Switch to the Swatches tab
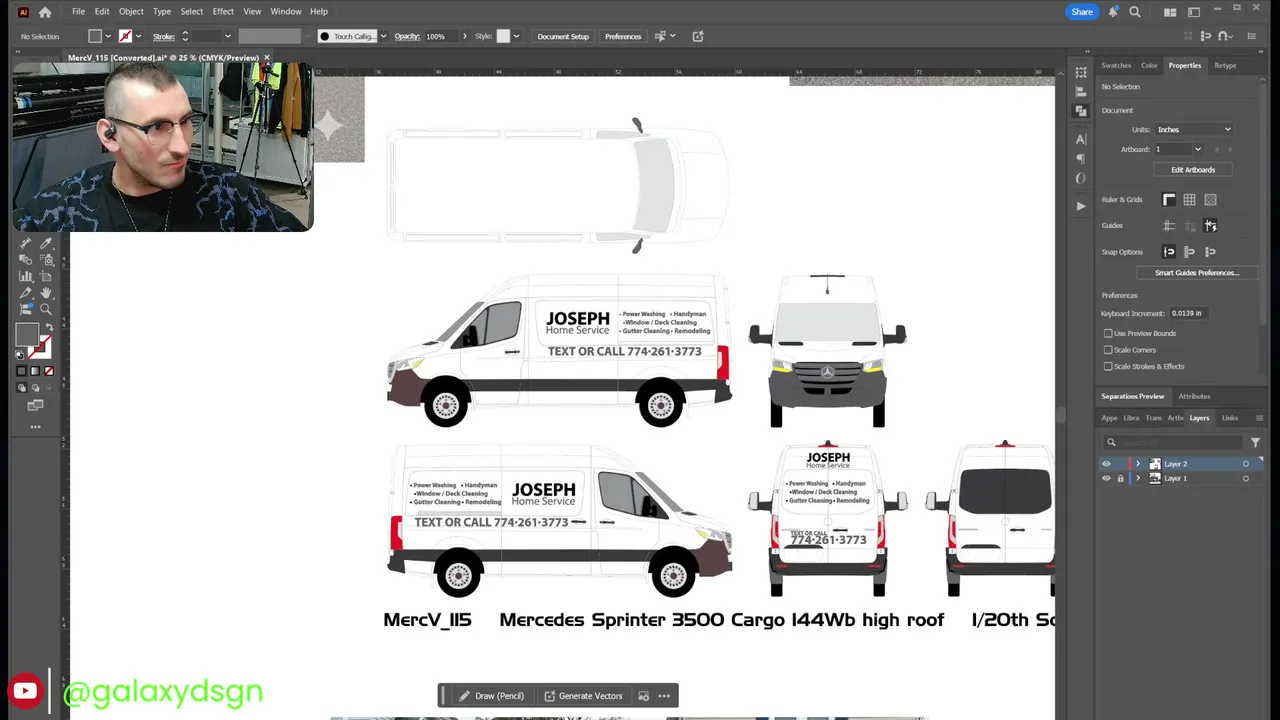The image size is (1280, 720). pyautogui.click(x=1116, y=66)
